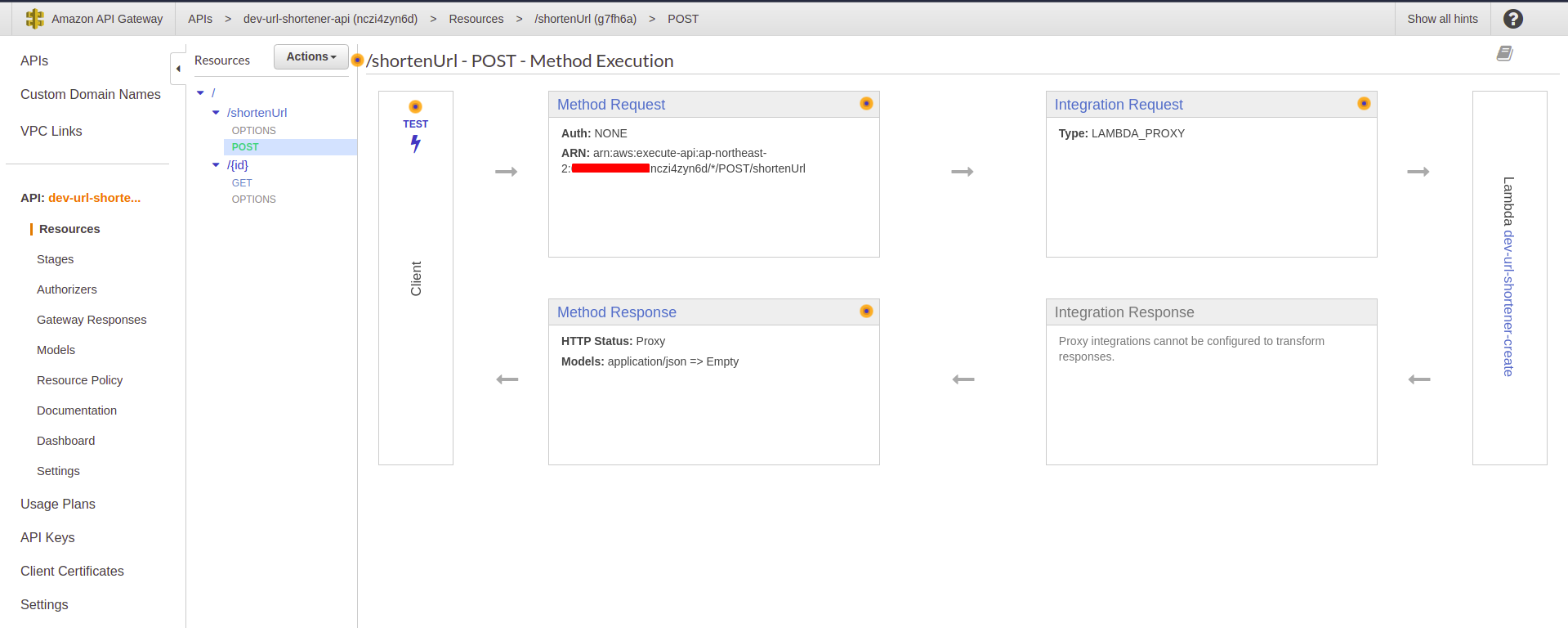
Task: Click Integration Response header
Action: point(1124,312)
